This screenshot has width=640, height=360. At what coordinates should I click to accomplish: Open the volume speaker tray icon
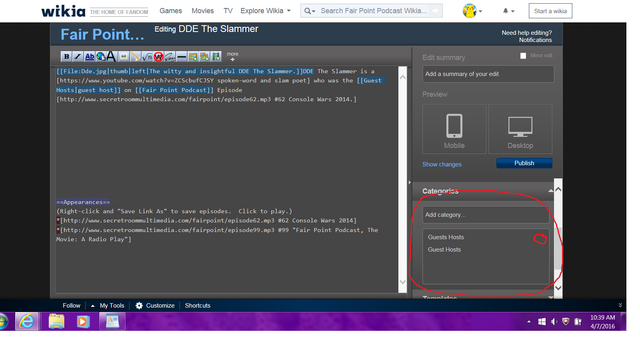point(554,322)
